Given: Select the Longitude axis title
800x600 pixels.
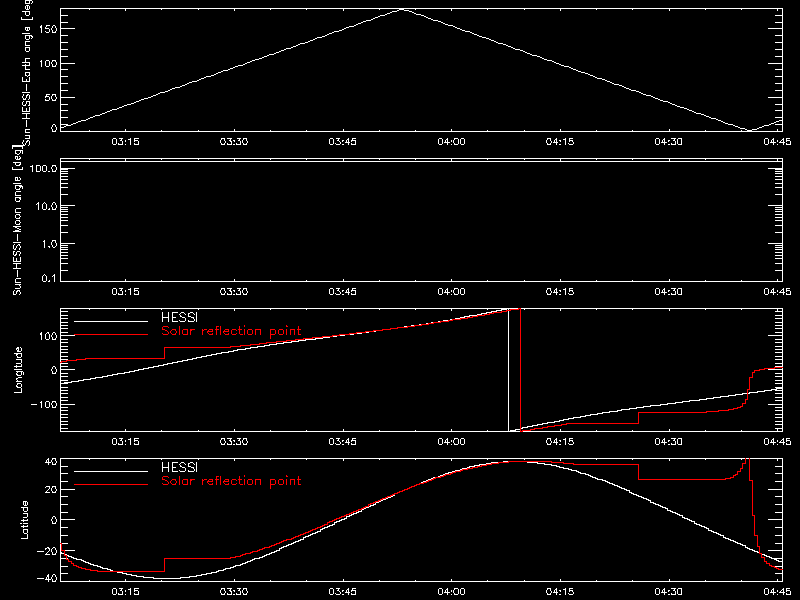Looking at the screenshot, I should coord(18,370).
